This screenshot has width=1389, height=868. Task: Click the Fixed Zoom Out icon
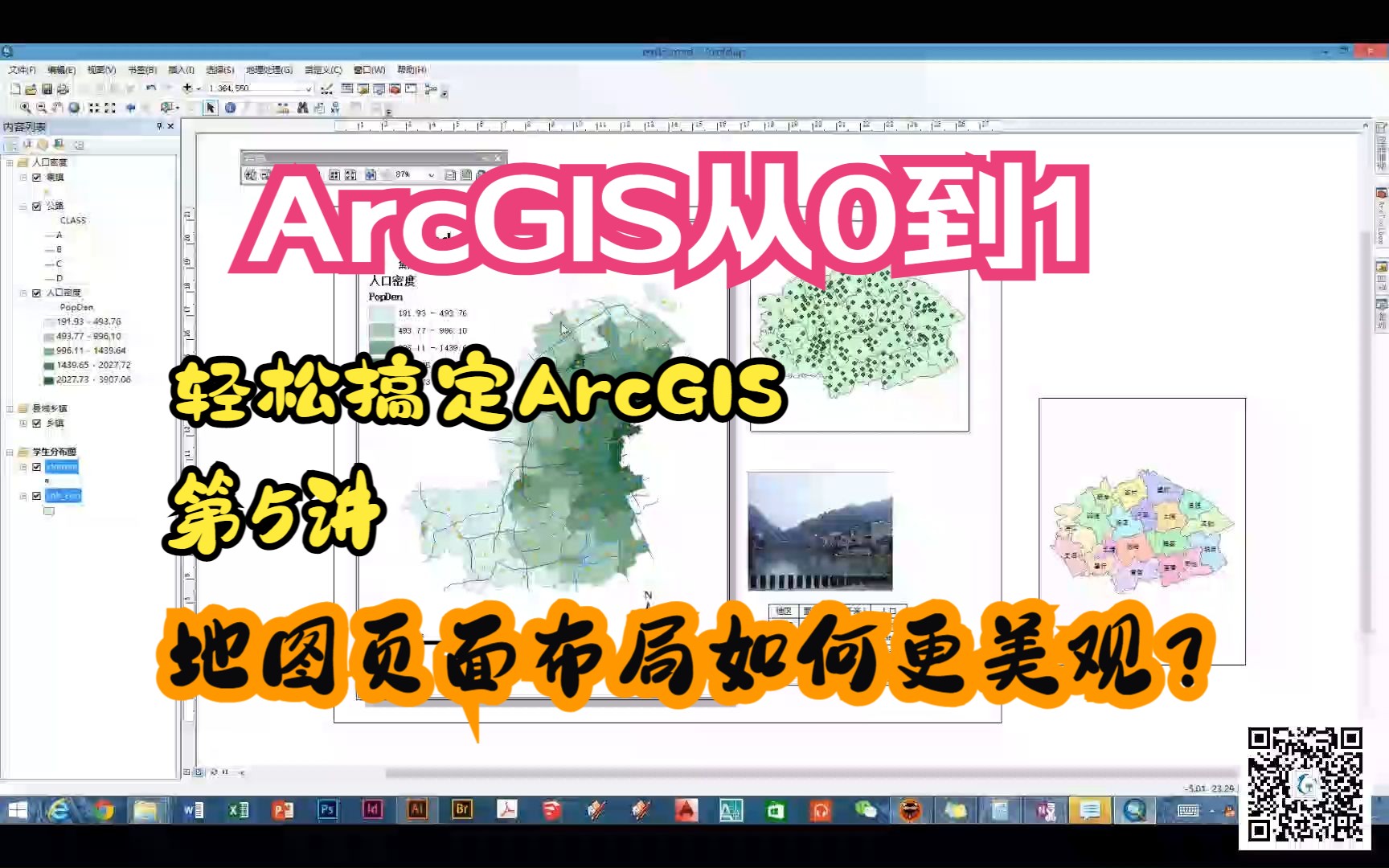coord(110,108)
